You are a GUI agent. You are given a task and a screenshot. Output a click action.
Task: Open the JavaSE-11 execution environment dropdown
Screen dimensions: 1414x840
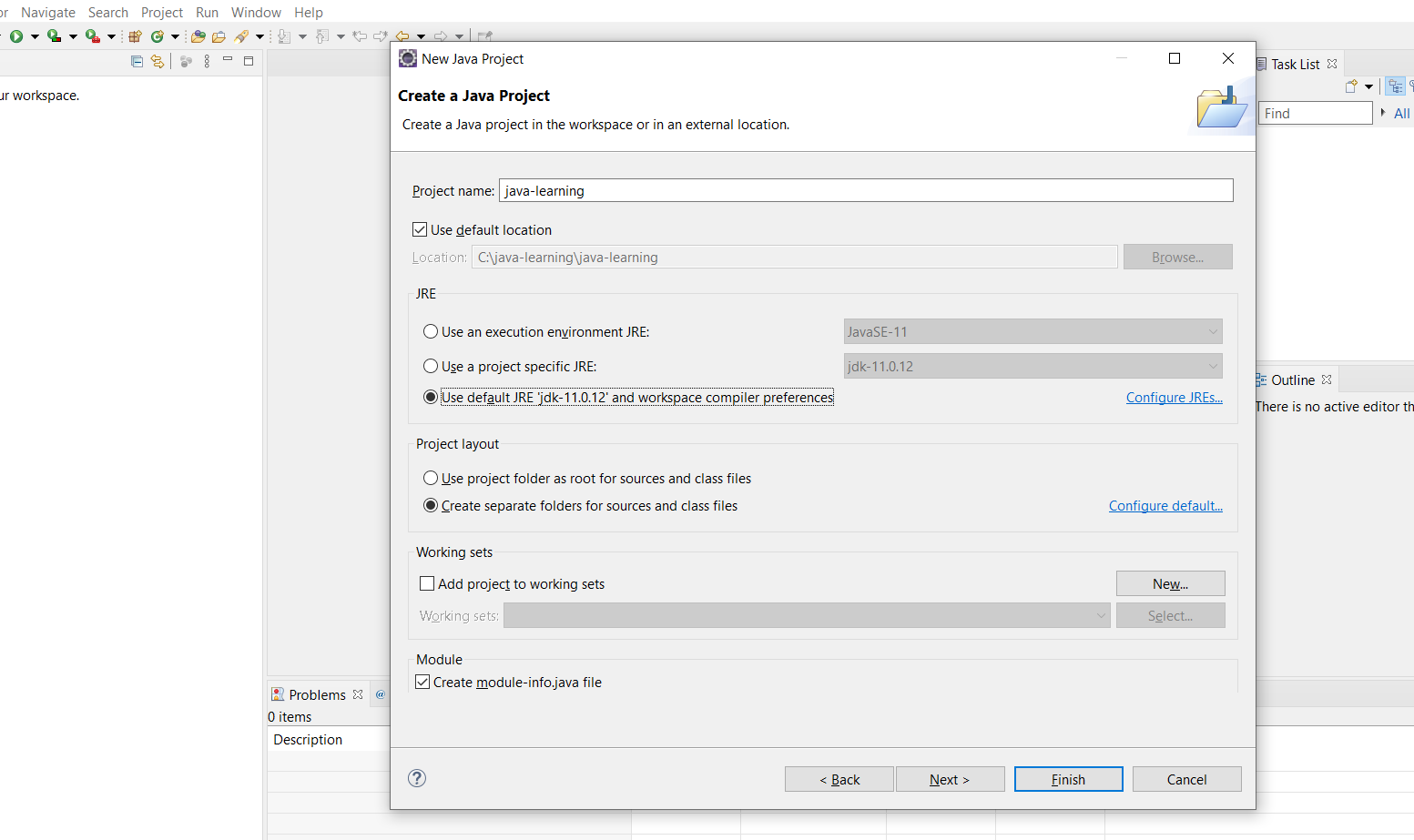click(x=1033, y=331)
